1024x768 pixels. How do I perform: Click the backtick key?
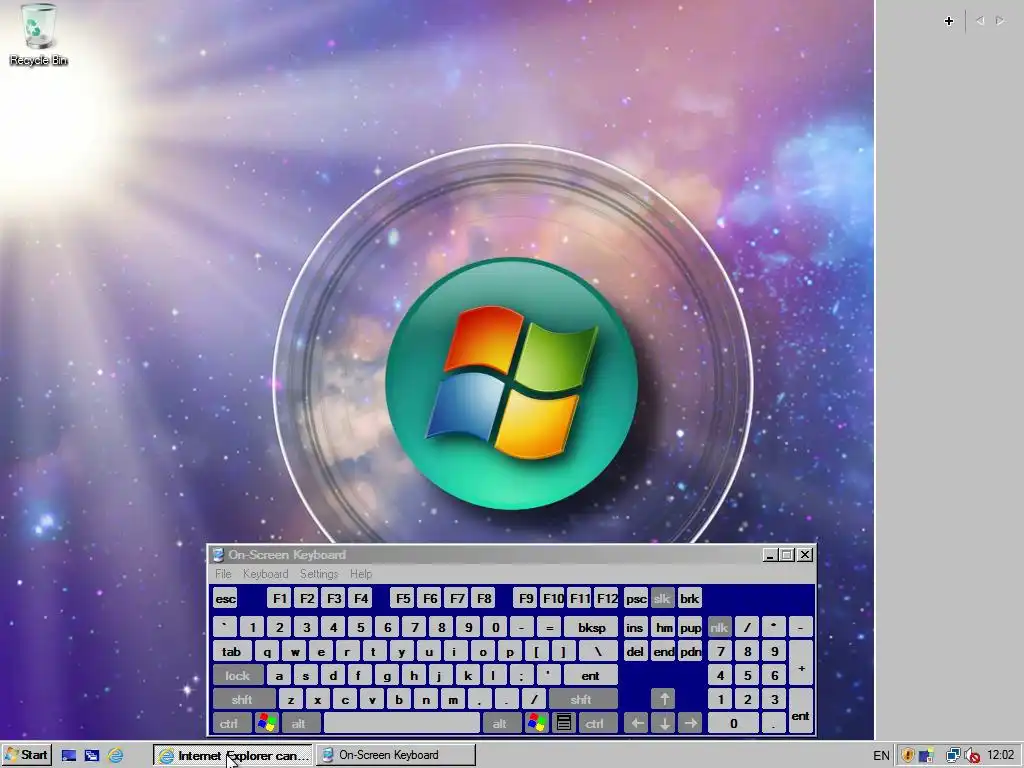click(x=225, y=628)
